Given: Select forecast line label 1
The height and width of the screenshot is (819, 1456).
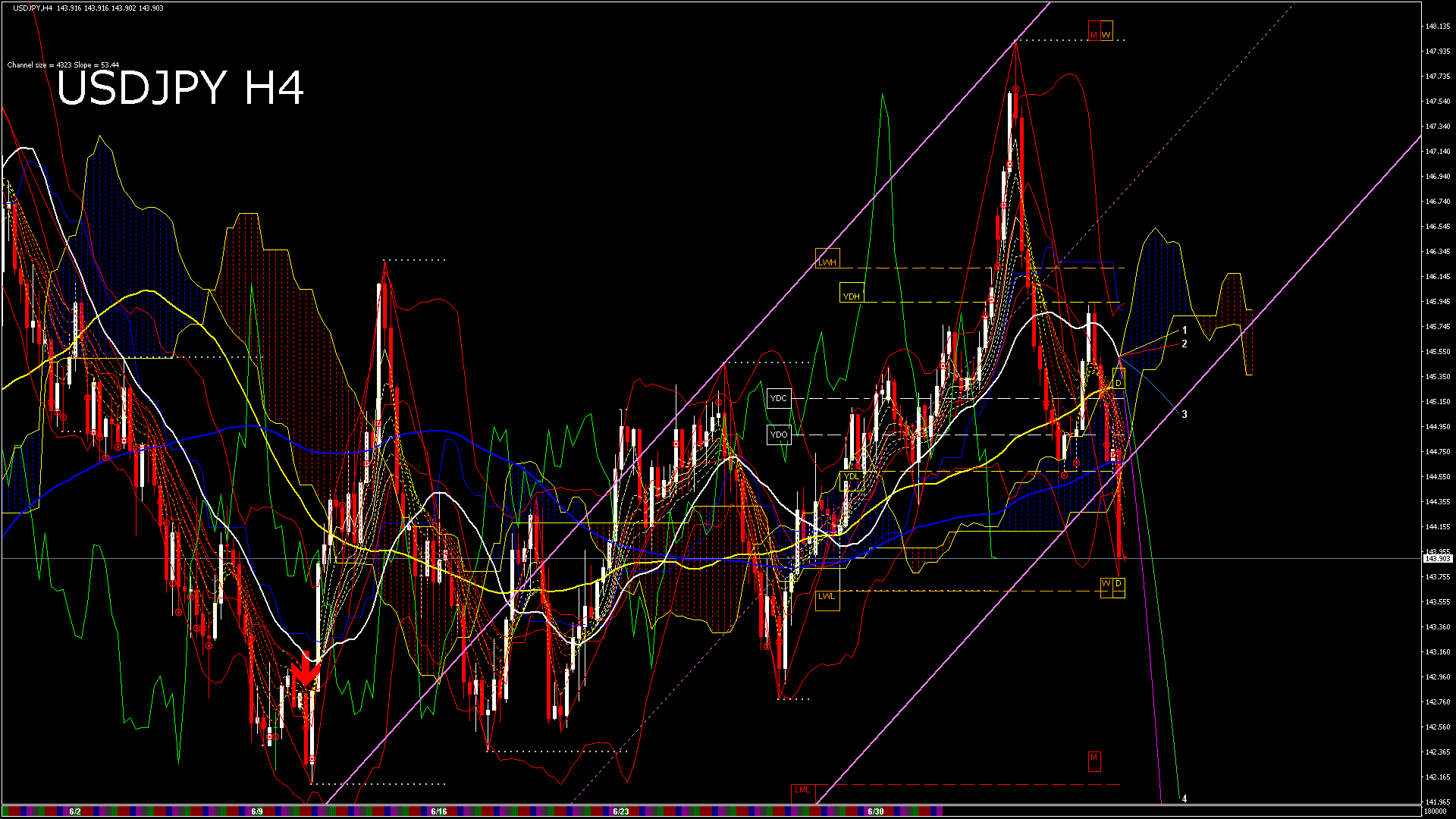Looking at the screenshot, I should click(x=1185, y=331).
